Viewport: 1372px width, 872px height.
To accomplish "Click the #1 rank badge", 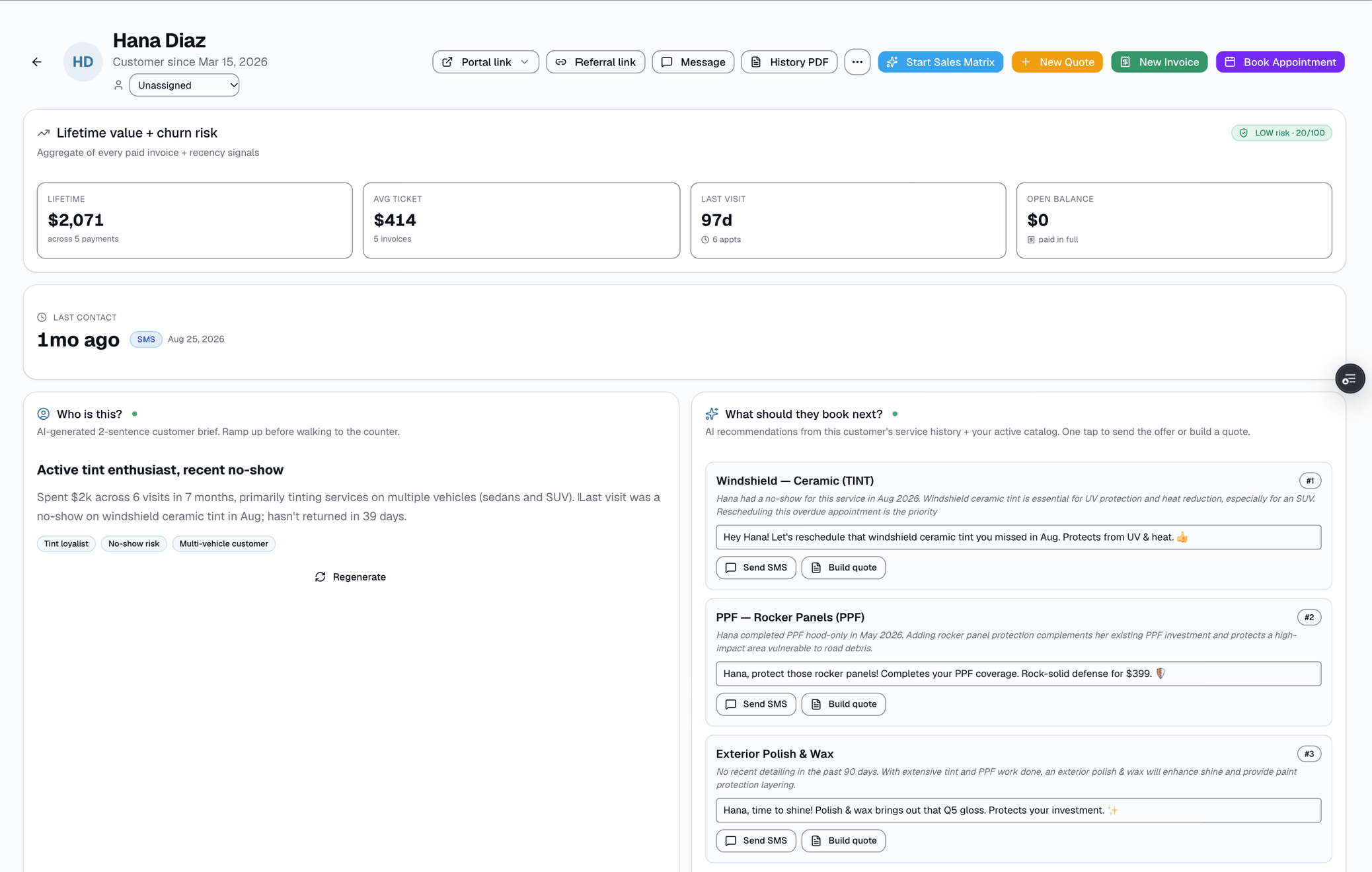I will coord(1310,481).
